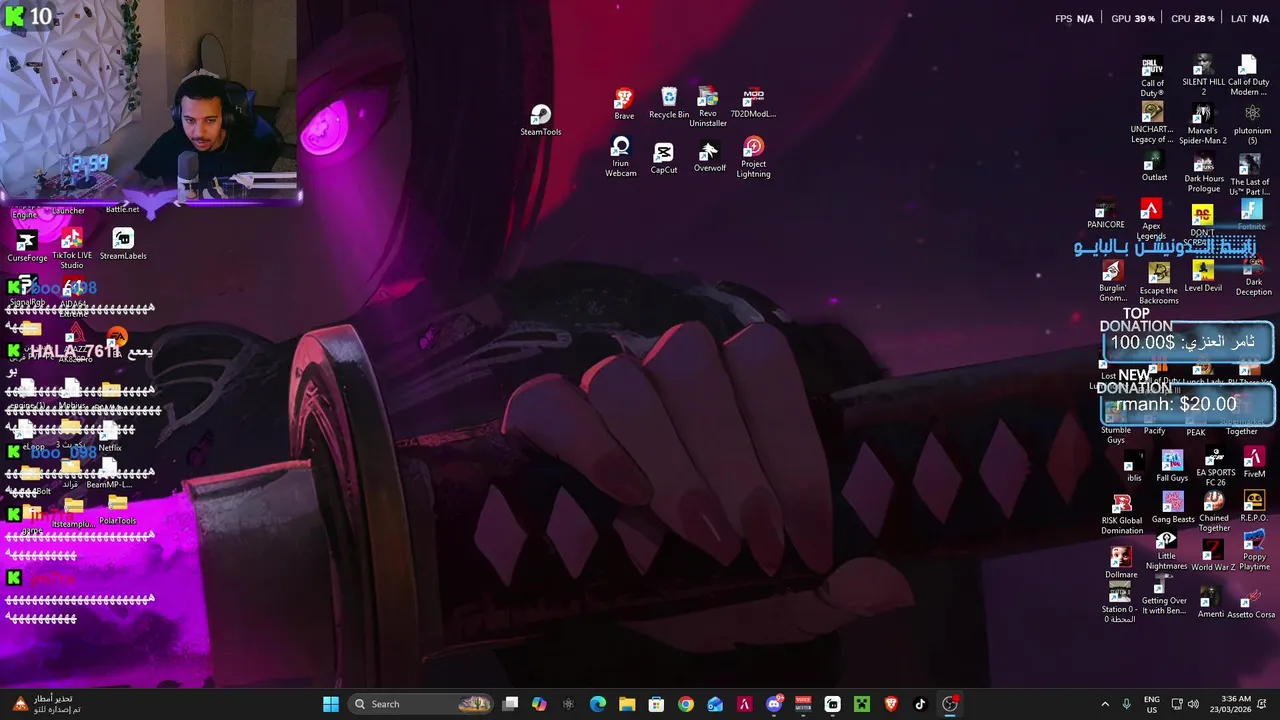The height and width of the screenshot is (720, 1280).
Task: Launch the Outlast game shortcut
Action: [x=1154, y=167]
